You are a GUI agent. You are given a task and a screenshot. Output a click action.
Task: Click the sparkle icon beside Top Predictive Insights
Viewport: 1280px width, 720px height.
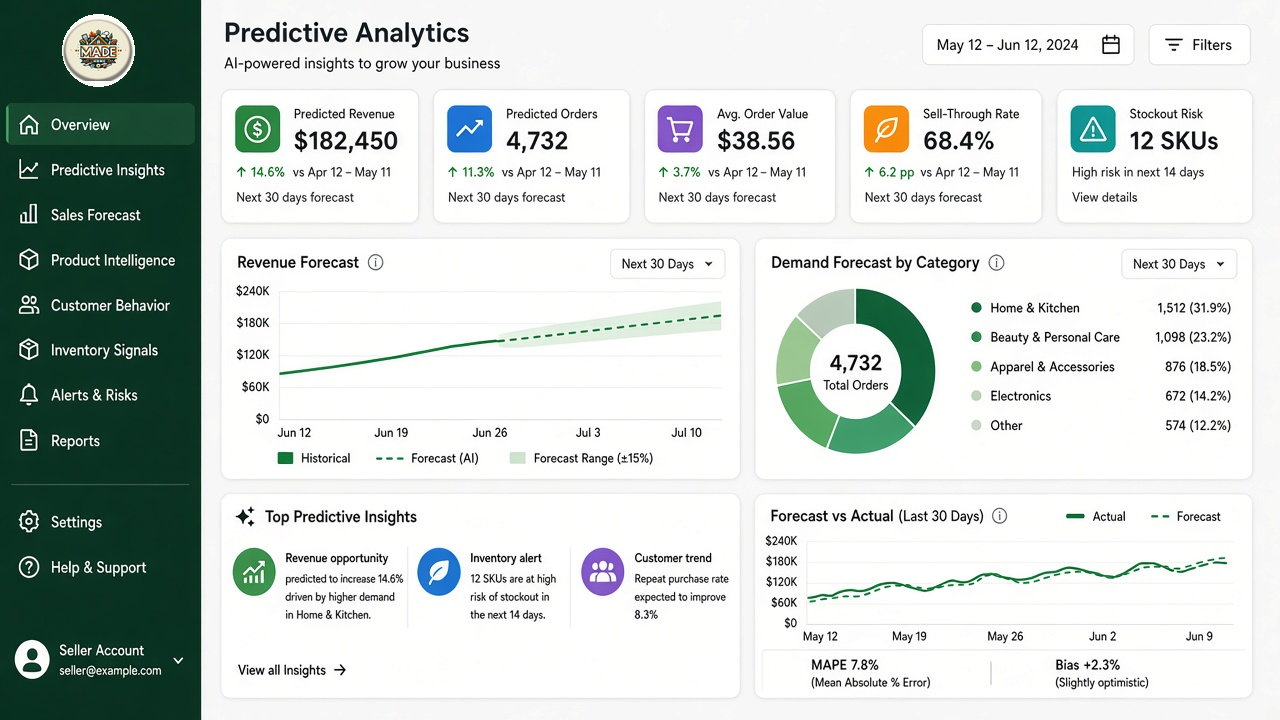(244, 517)
